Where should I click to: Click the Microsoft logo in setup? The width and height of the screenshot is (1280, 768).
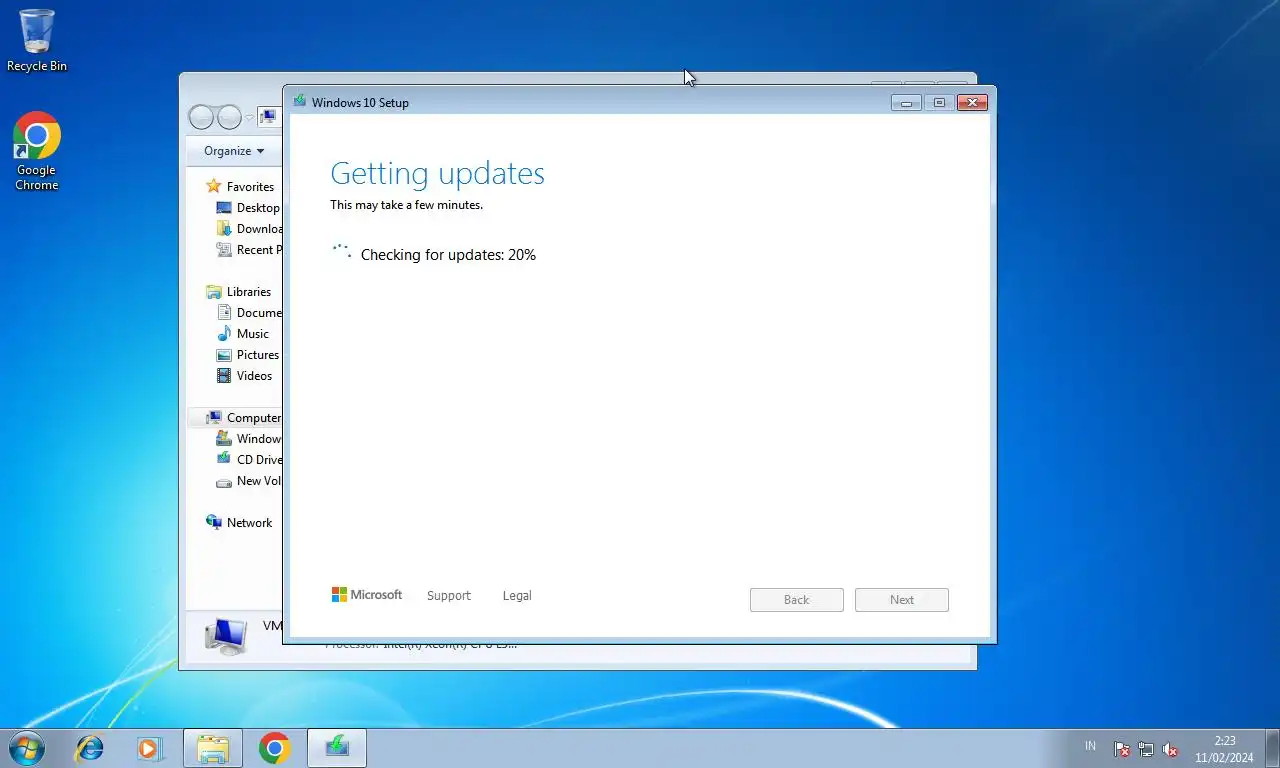tap(367, 595)
